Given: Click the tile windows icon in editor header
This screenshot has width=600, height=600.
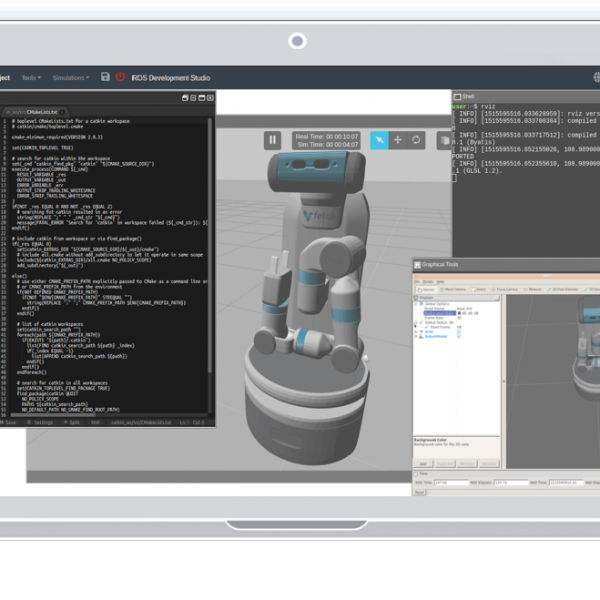Looking at the screenshot, I should pyautogui.click(x=193, y=98).
